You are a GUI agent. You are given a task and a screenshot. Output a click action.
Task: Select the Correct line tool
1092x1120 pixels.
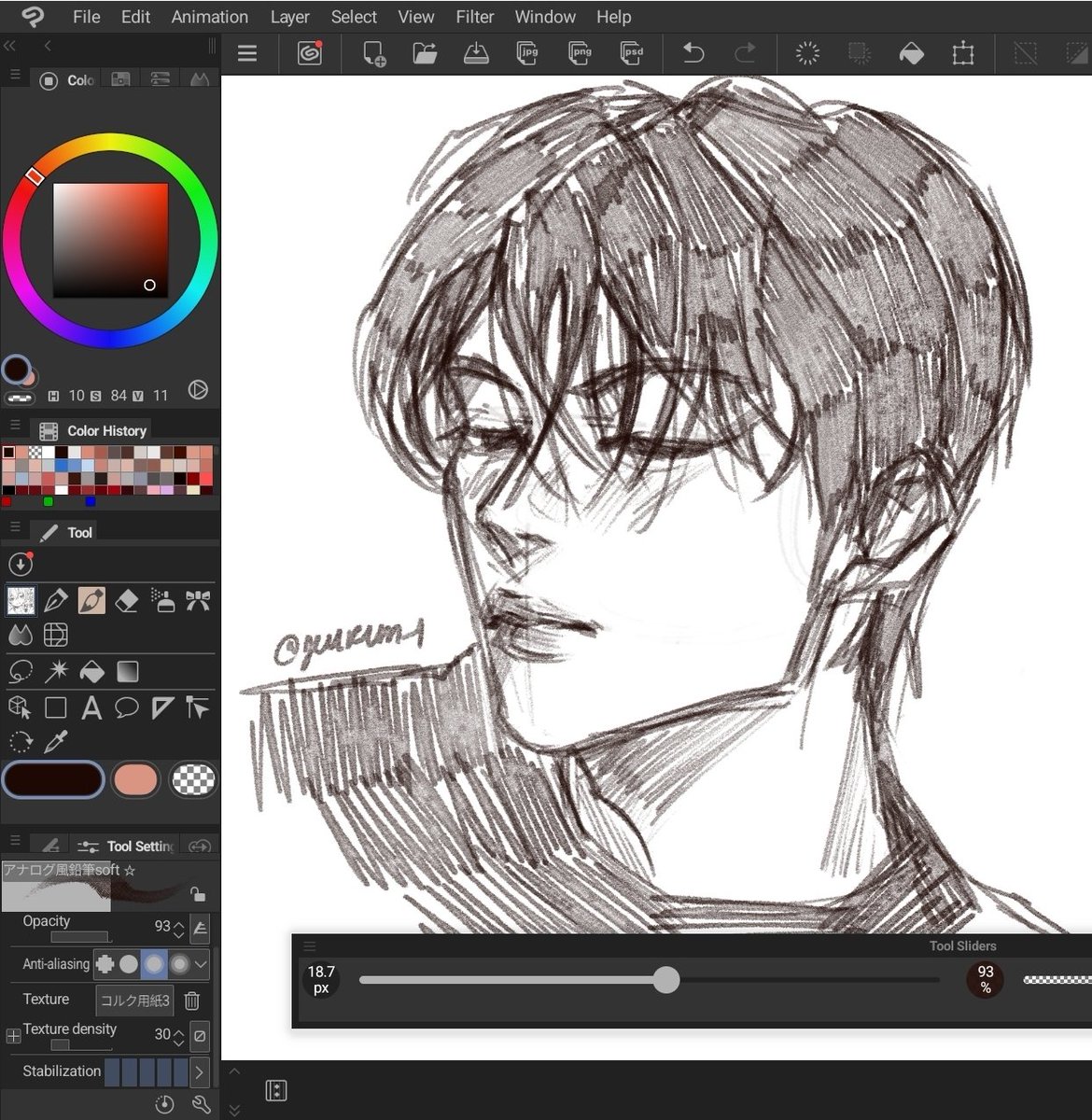click(x=198, y=707)
